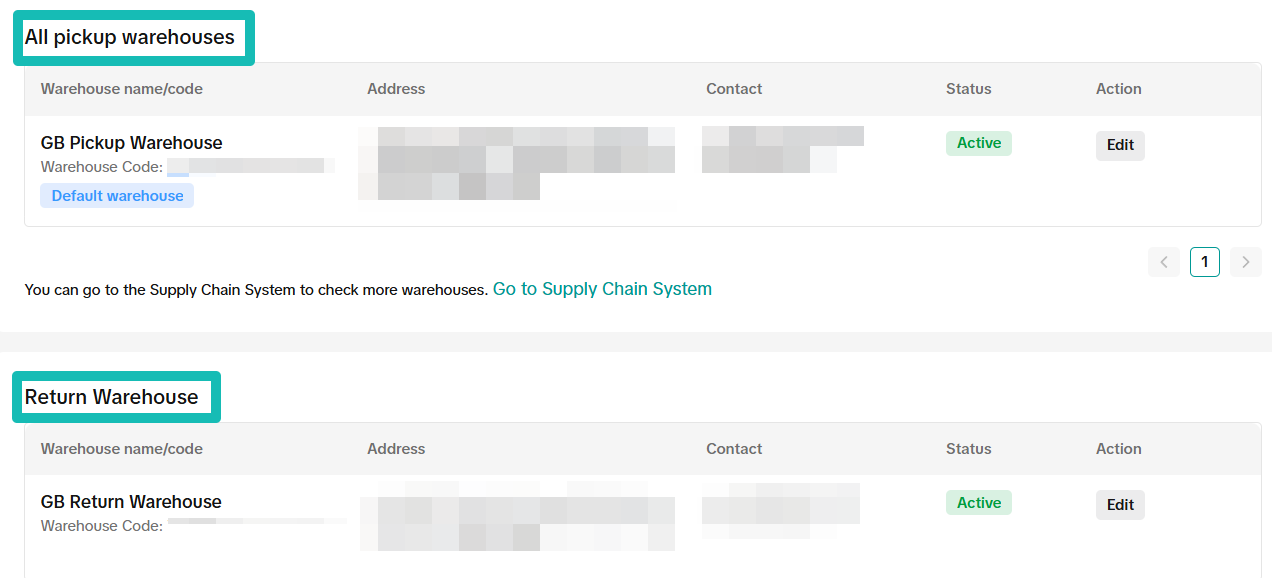
Task: Click the Return Warehouse section title
Action: point(113,396)
